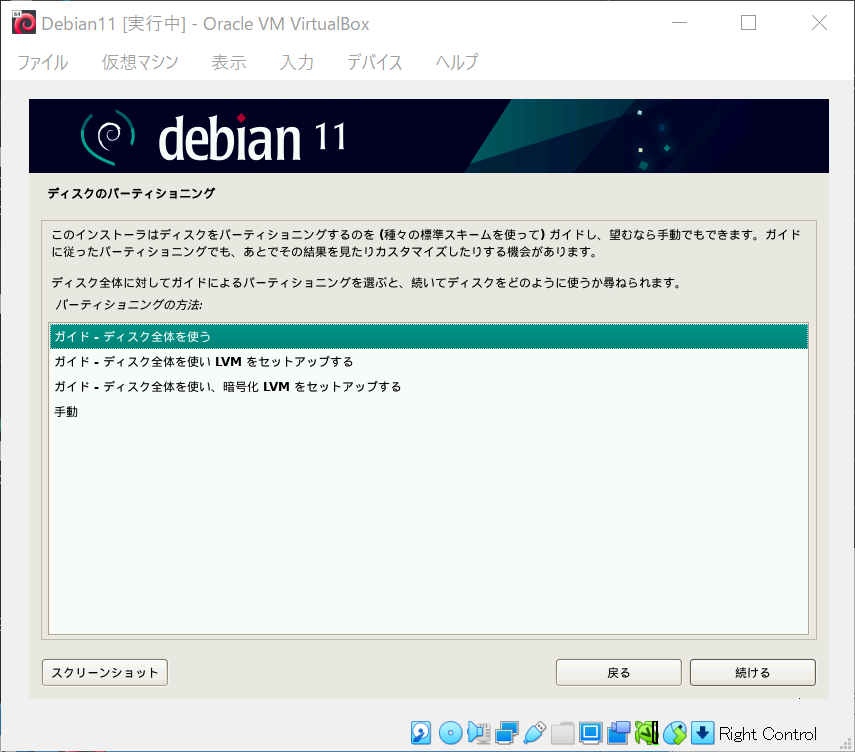Open the 仮想マシン menu
The height and width of the screenshot is (752, 855).
(x=140, y=62)
